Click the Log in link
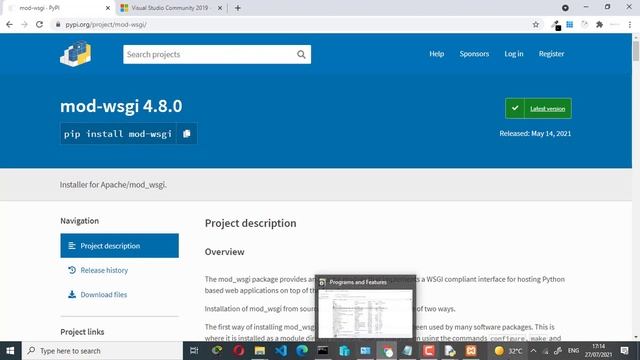 pos(513,53)
